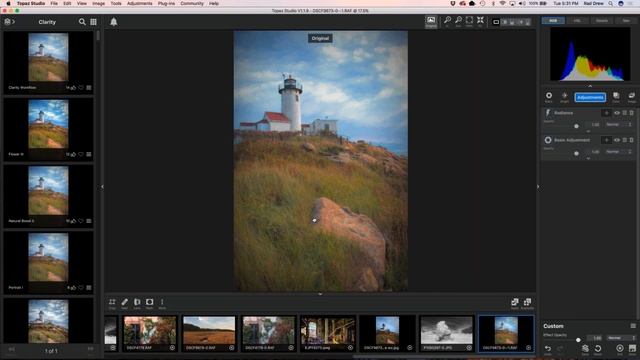Screen dimensions: 640x360
Task: Select the brush tool below the image
Action: tap(124, 302)
